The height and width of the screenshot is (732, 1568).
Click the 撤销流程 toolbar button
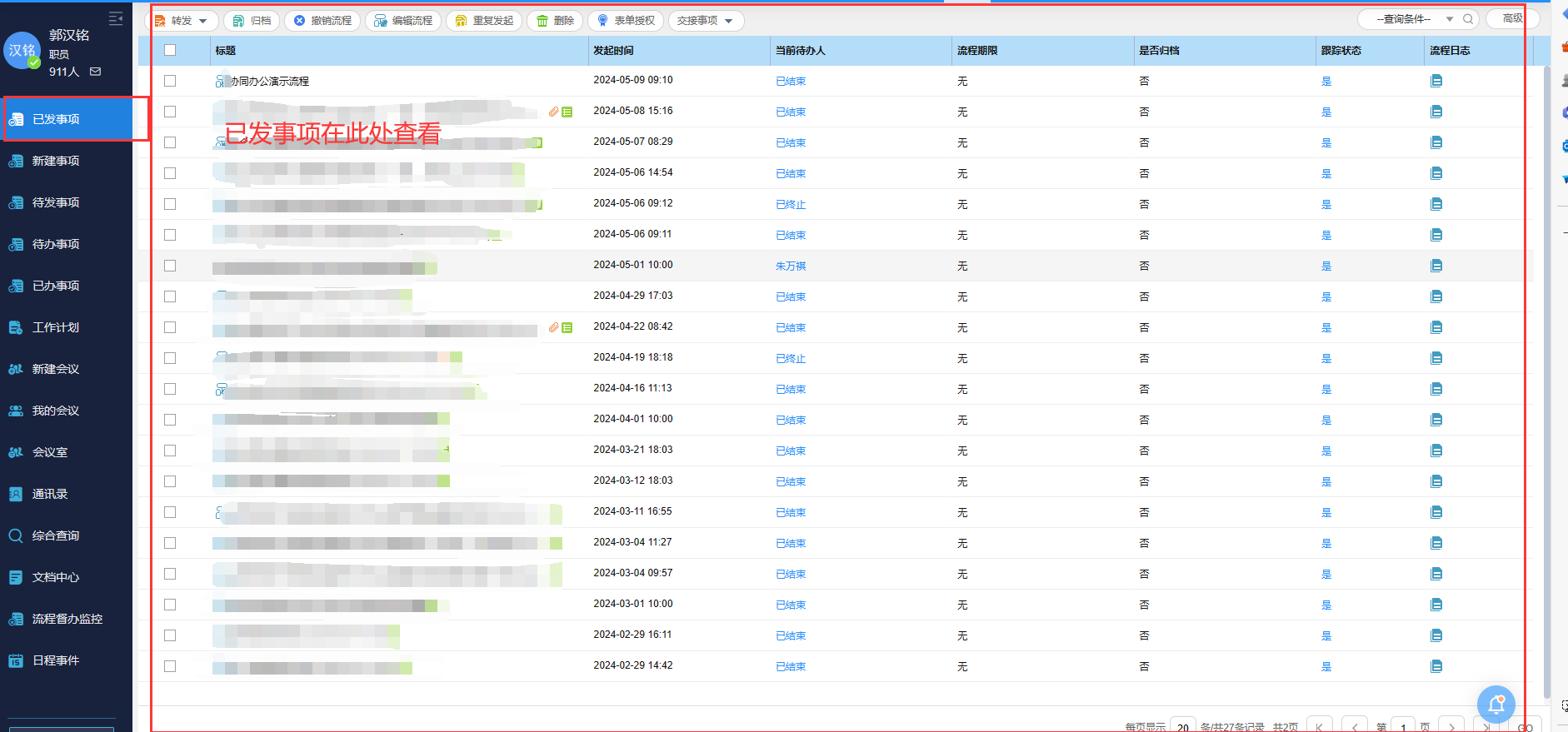322,21
